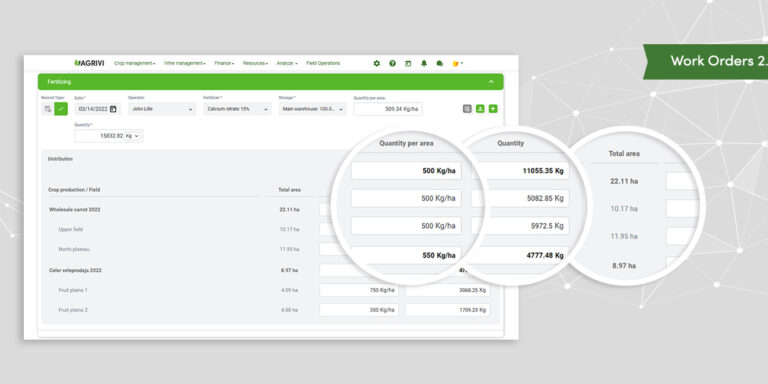Open the calendar icon in the top bar
Viewport: 768px width, 384px height.
click(408, 63)
